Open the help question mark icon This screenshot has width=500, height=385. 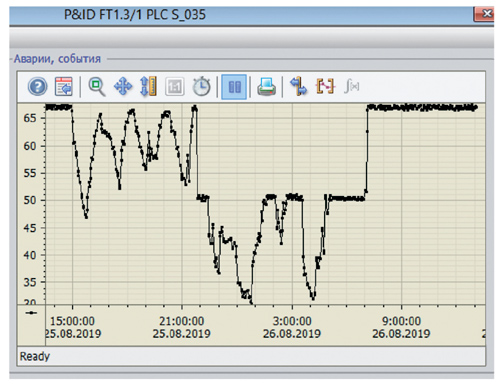(37, 87)
